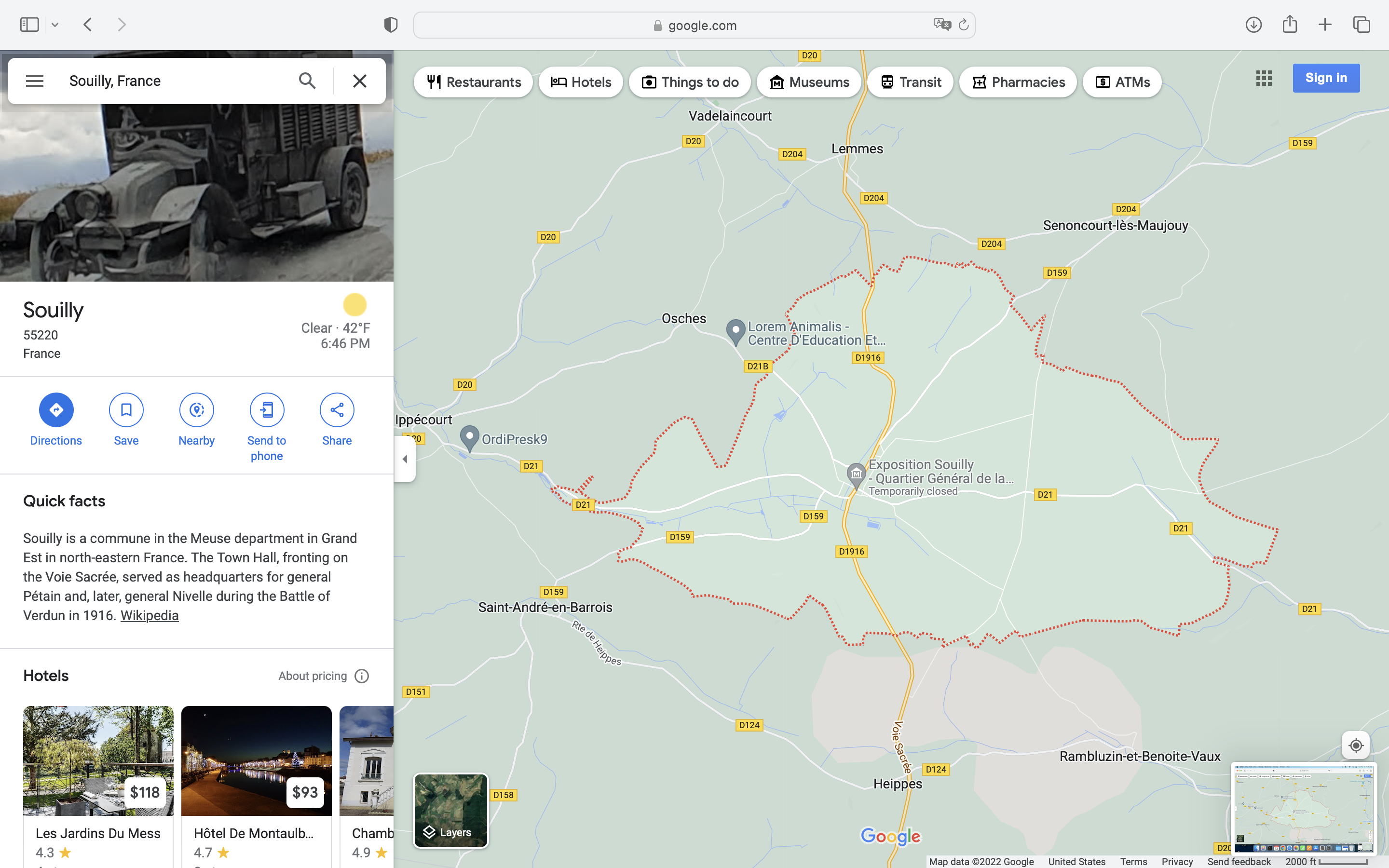Viewport: 1389px width, 868px height.
Task: Clear the Souilly search with X
Action: point(359,81)
